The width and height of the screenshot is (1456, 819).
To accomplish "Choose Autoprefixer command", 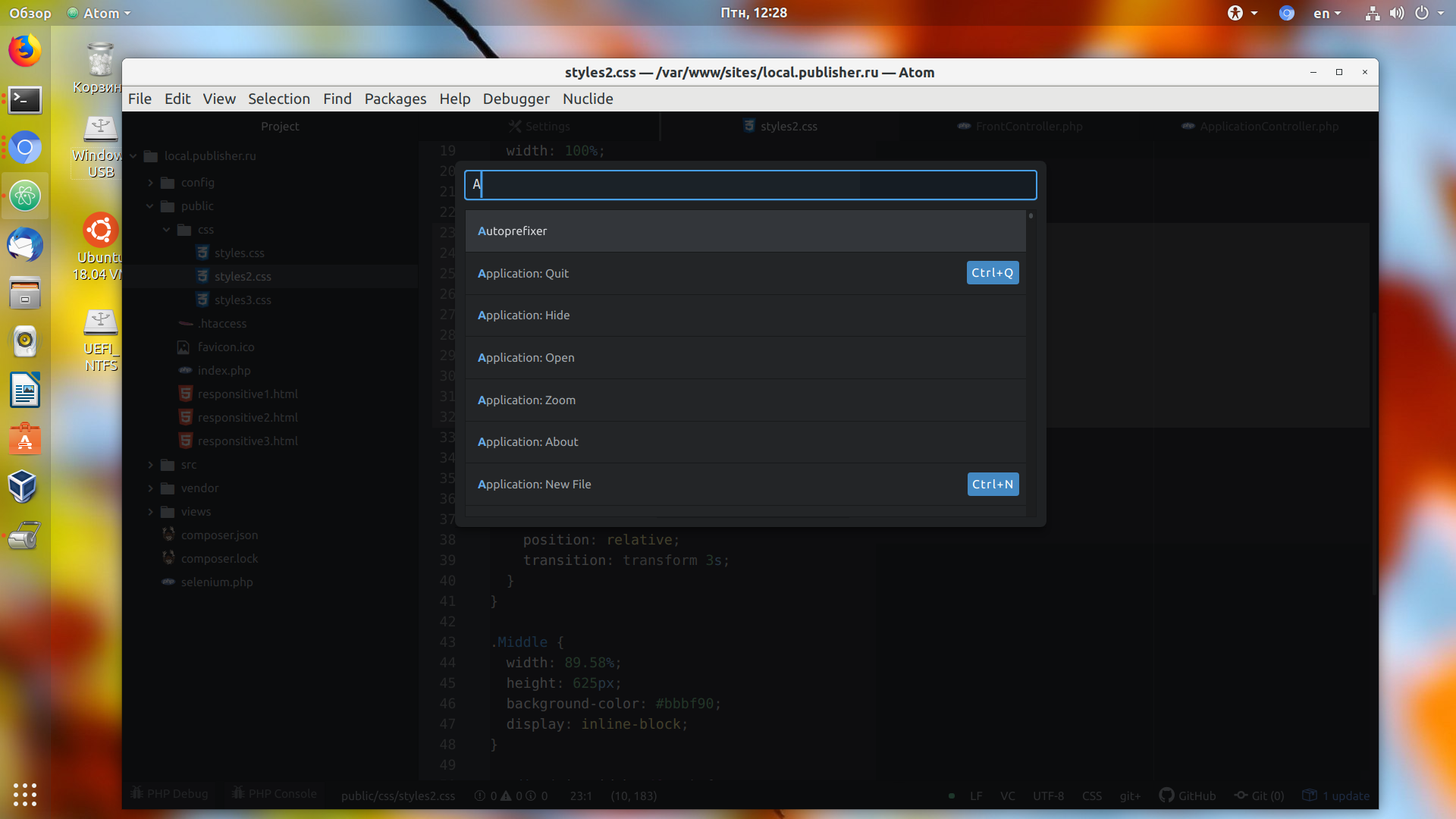I will (745, 231).
